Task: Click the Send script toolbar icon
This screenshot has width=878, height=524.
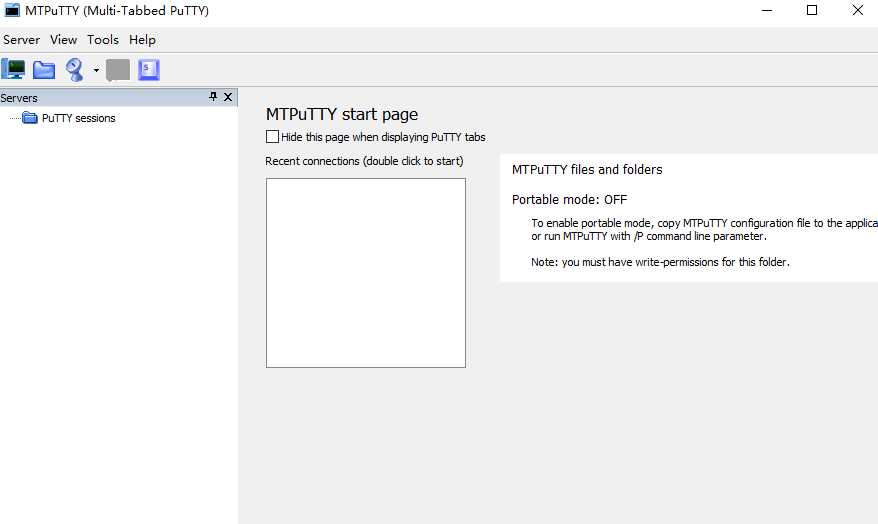Action: click(x=149, y=70)
